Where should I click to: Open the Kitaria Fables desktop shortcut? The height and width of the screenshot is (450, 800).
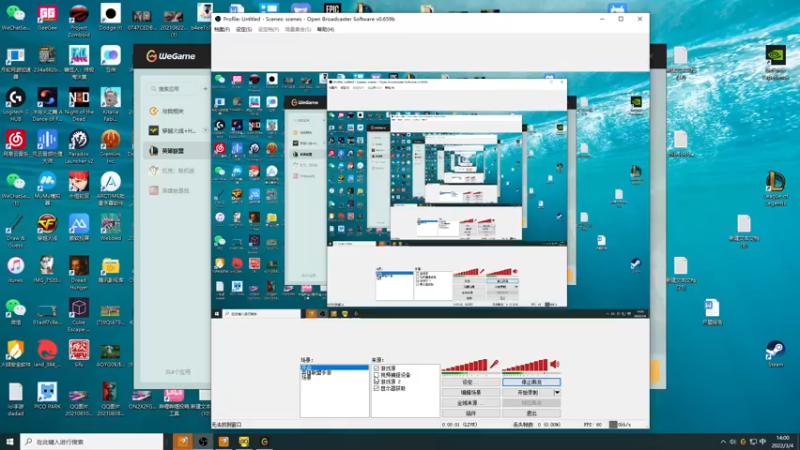pyautogui.click(x=110, y=104)
